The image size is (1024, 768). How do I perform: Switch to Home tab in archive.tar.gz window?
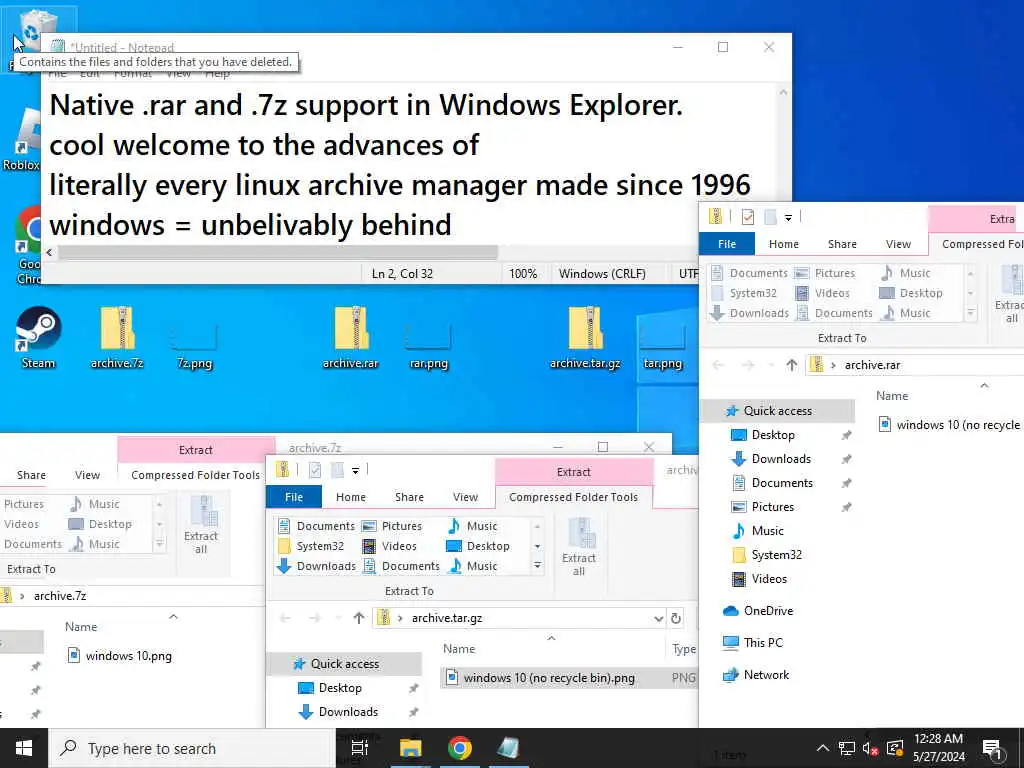coord(351,497)
